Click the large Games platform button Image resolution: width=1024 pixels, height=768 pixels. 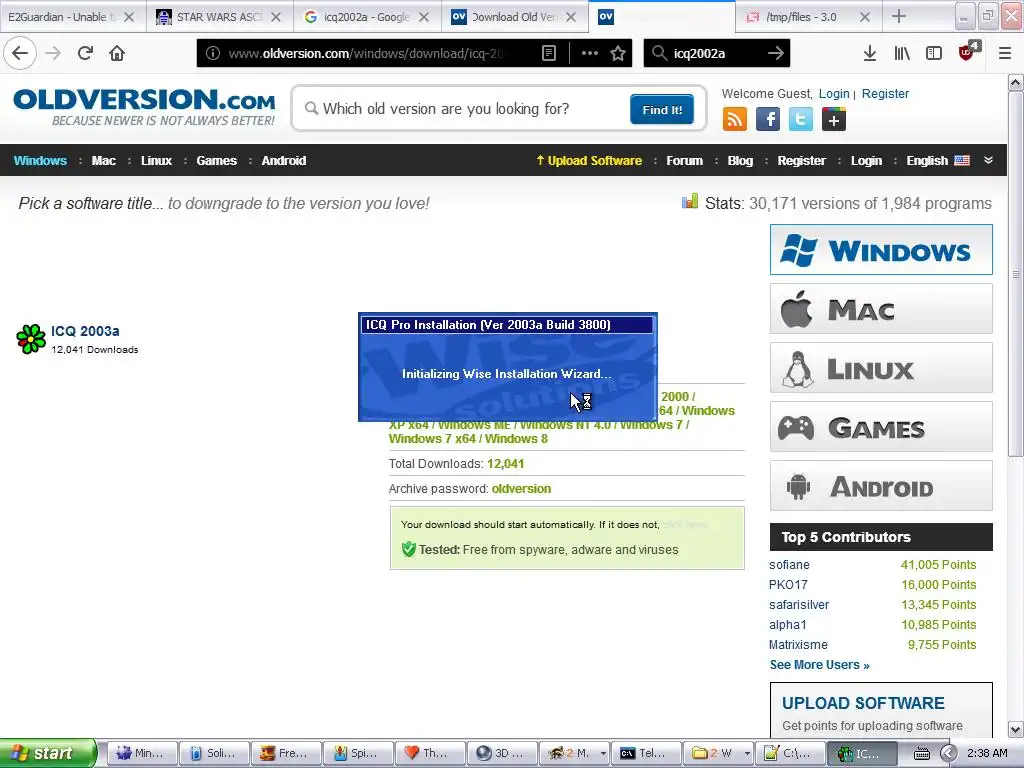pos(881,427)
